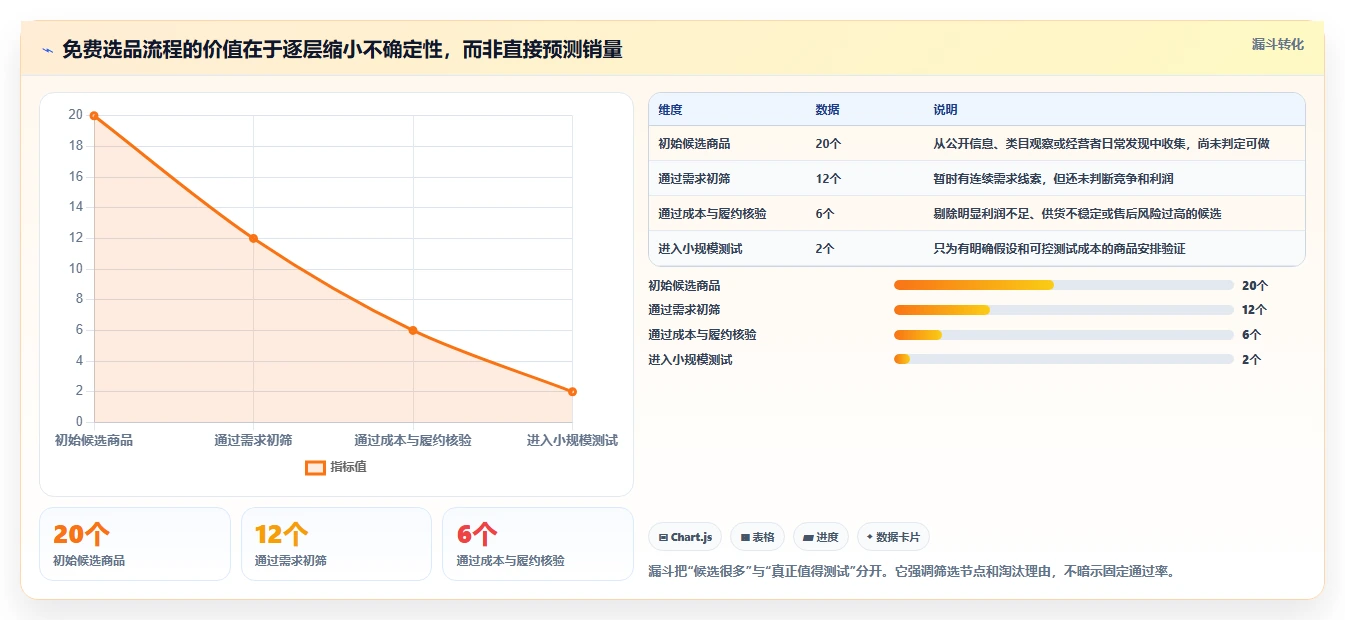
Task: Click the 数据卡片 tag chip
Action: 893,537
